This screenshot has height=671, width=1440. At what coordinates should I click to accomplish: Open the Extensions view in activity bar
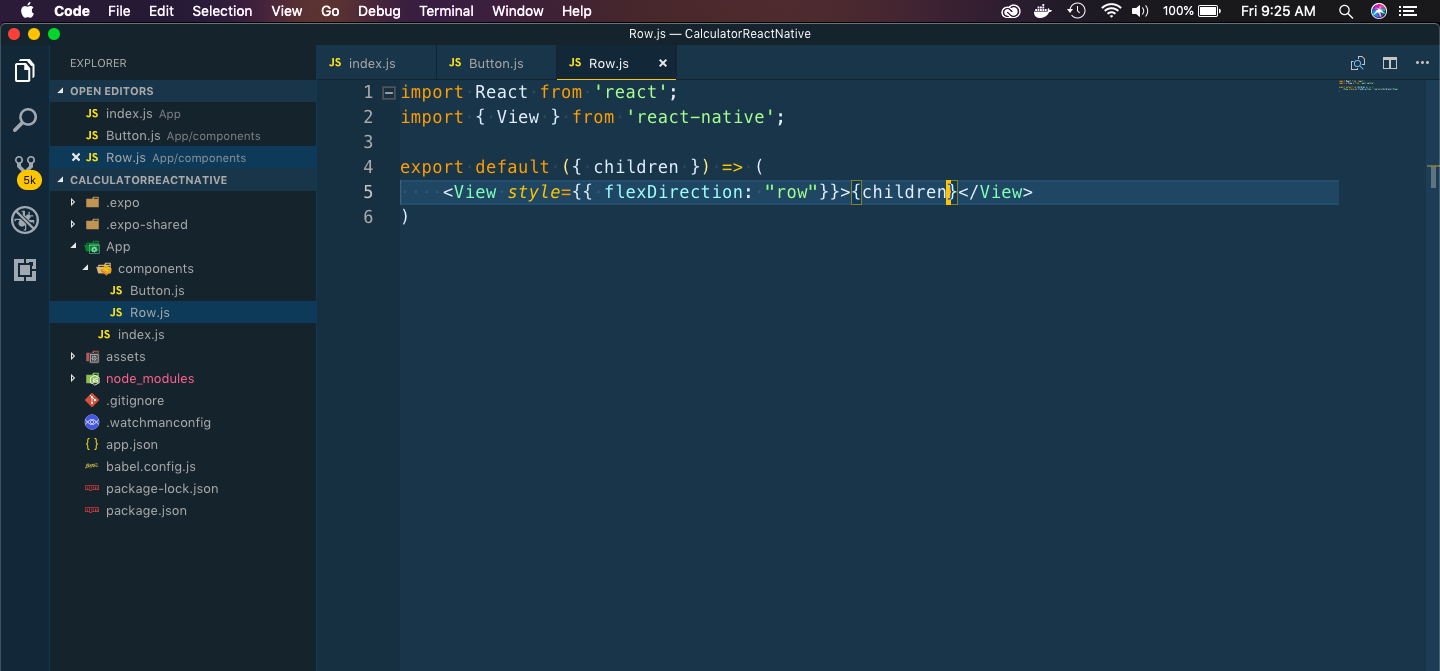pyautogui.click(x=25, y=270)
